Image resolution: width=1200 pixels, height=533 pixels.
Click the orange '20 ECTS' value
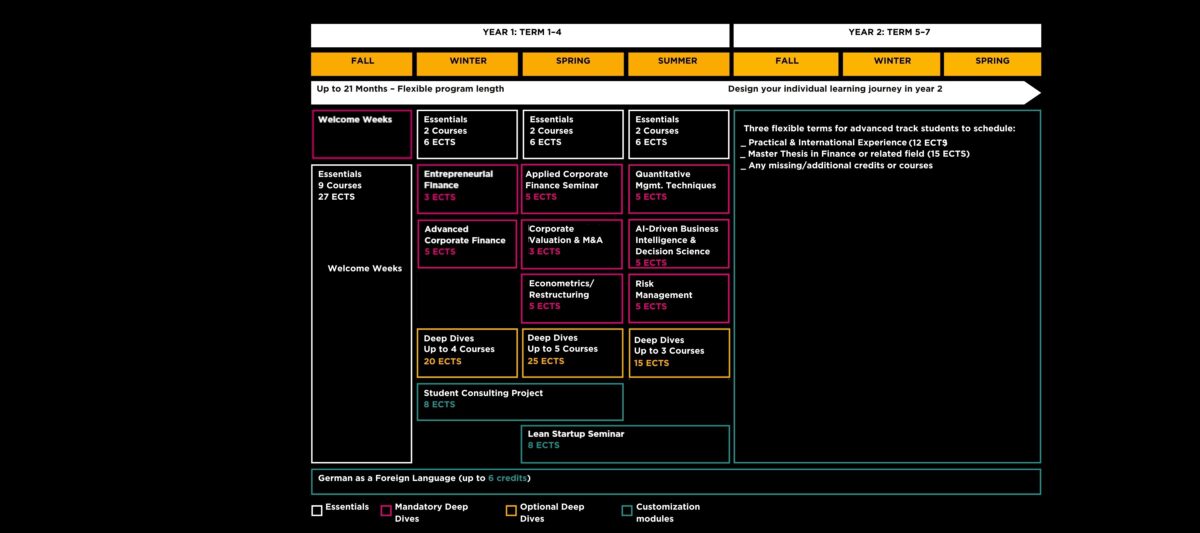443,362
